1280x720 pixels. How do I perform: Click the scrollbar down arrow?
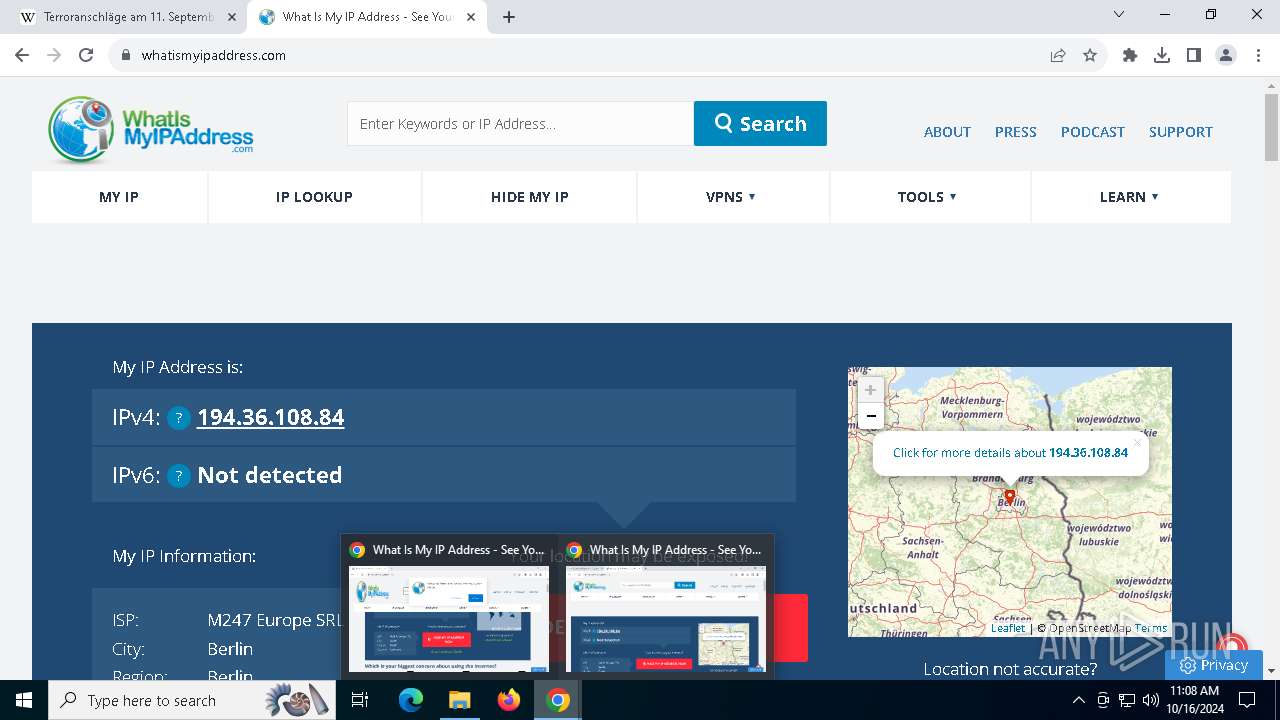[1271, 671]
